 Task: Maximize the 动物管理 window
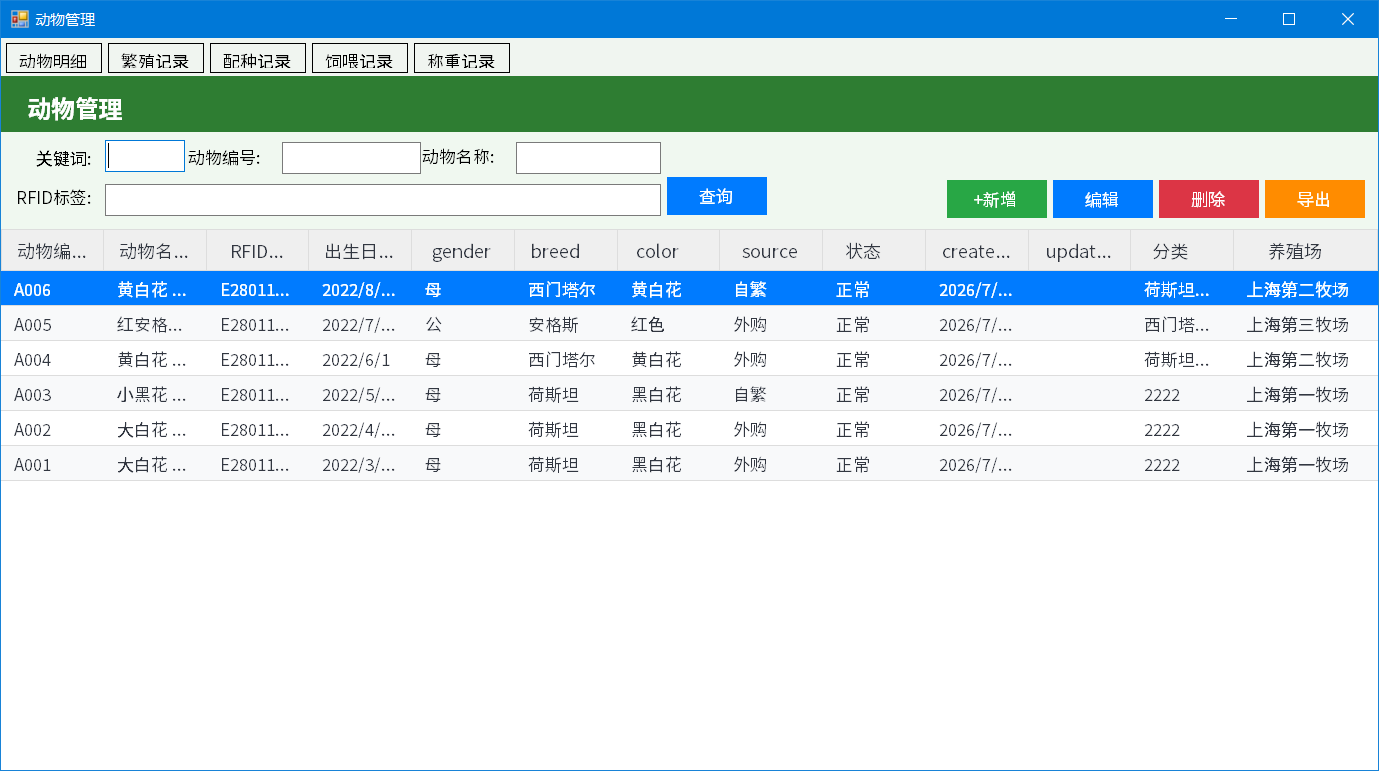pos(1289,19)
